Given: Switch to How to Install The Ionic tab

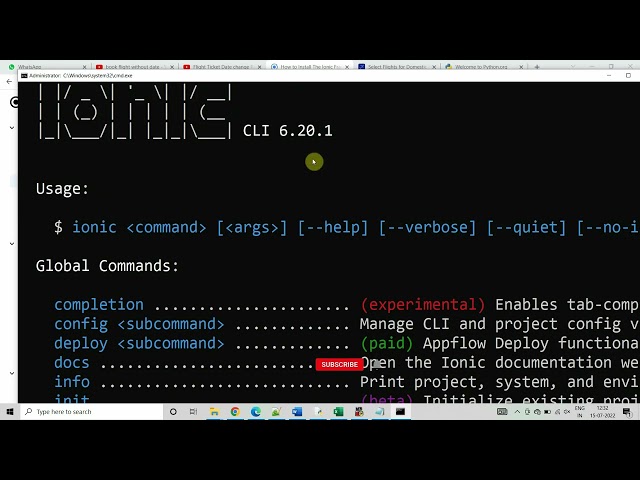Looking at the screenshot, I should (307, 67).
